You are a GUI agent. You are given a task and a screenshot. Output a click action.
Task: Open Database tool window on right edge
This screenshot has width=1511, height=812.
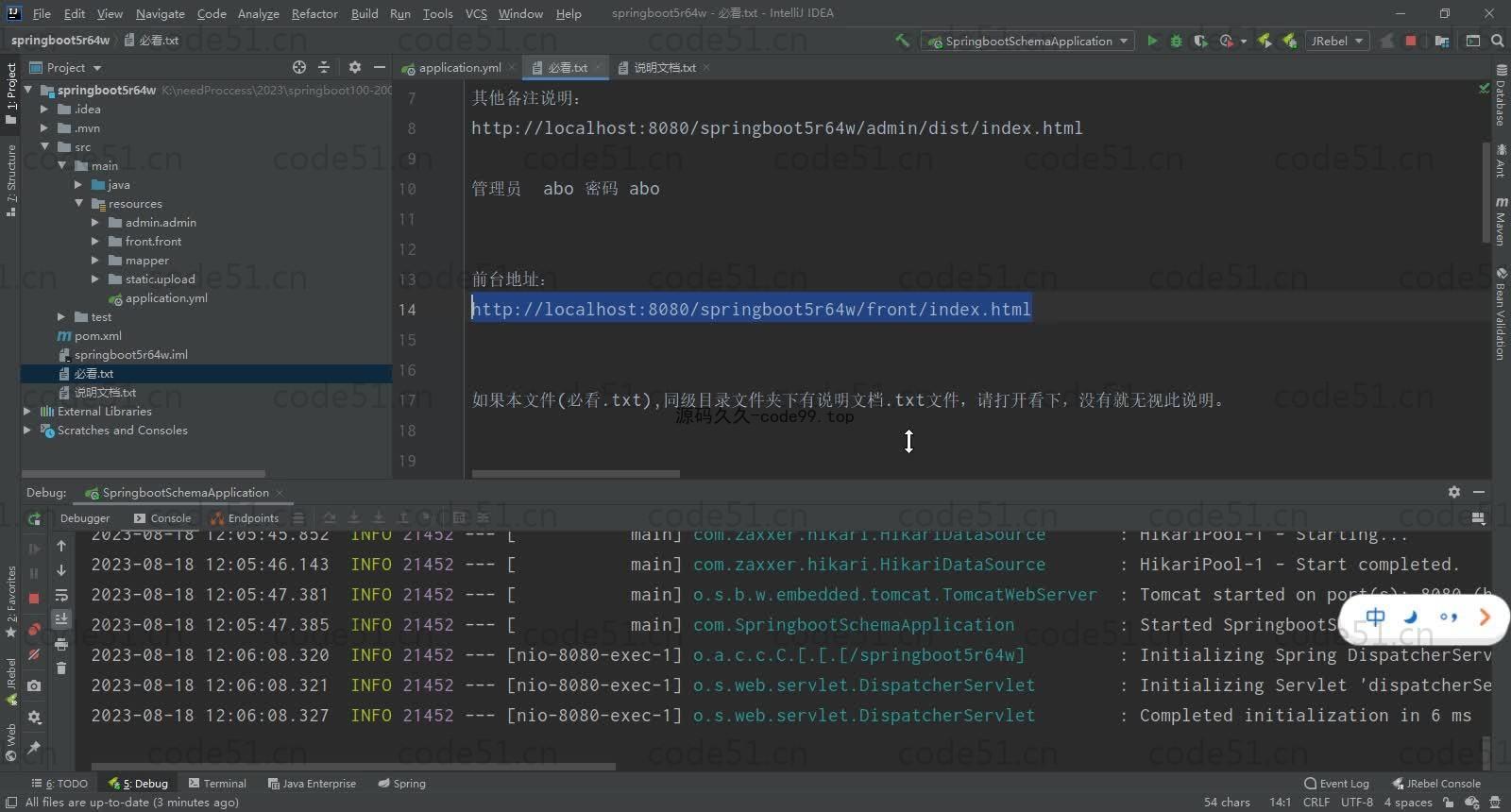1501,95
